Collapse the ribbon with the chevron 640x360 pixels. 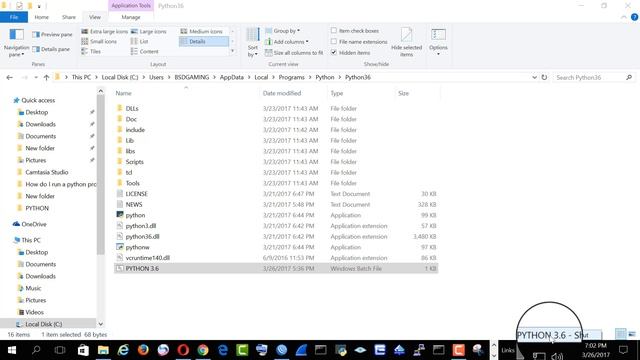[x=624, y=17]
